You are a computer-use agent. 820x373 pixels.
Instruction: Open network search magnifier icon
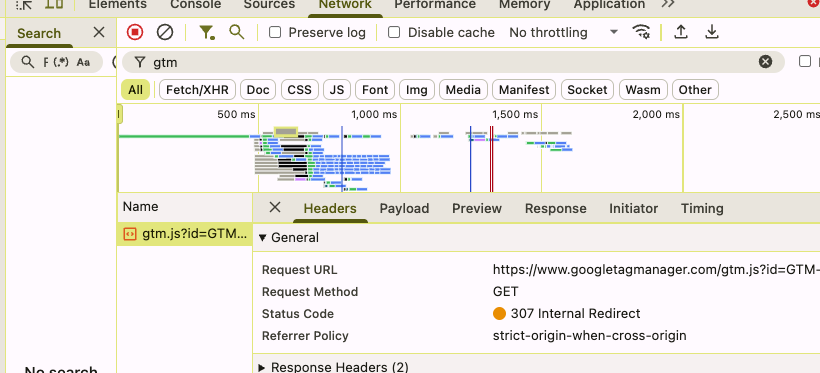[237, 32]
